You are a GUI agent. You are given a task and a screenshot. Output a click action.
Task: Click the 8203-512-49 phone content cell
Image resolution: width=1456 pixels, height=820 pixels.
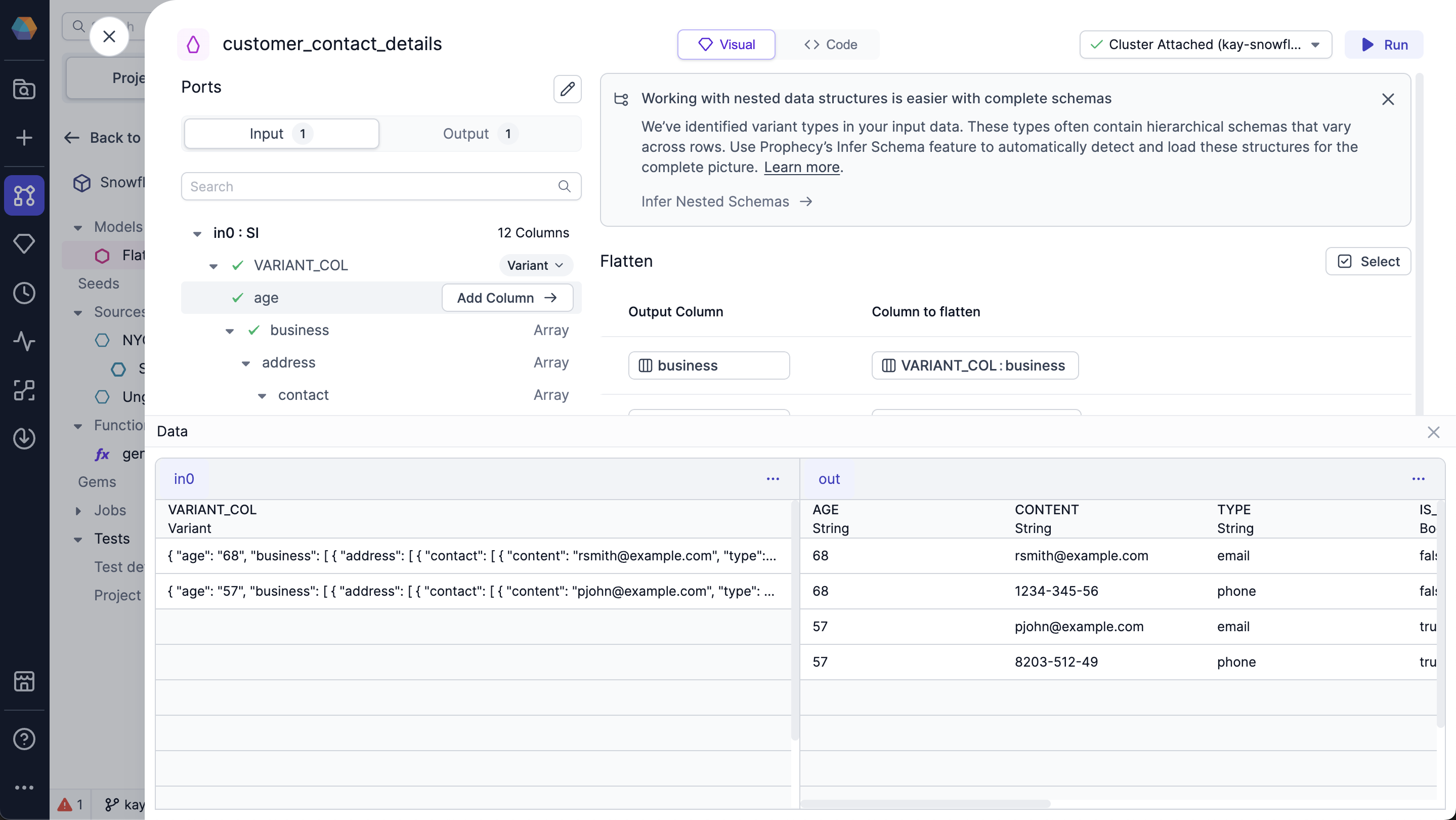(x=1056, y=662)
